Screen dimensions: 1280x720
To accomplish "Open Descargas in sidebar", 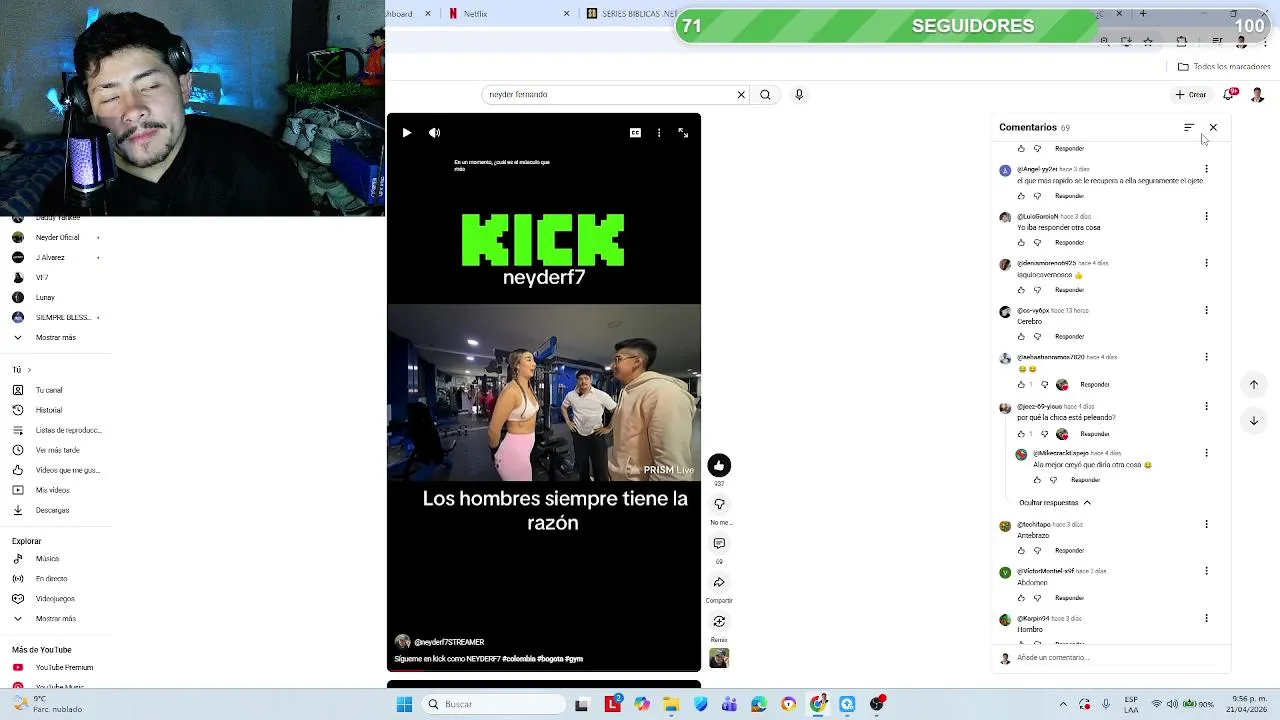I will (52, 510).
